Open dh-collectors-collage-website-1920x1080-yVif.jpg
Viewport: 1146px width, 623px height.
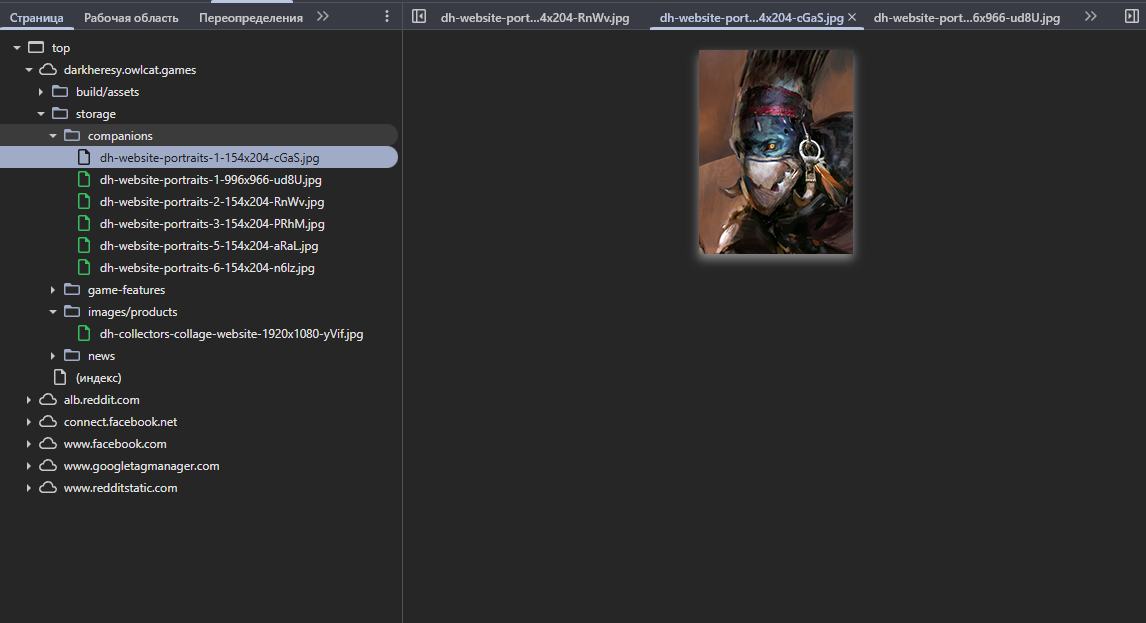click(x=231, y=333)
